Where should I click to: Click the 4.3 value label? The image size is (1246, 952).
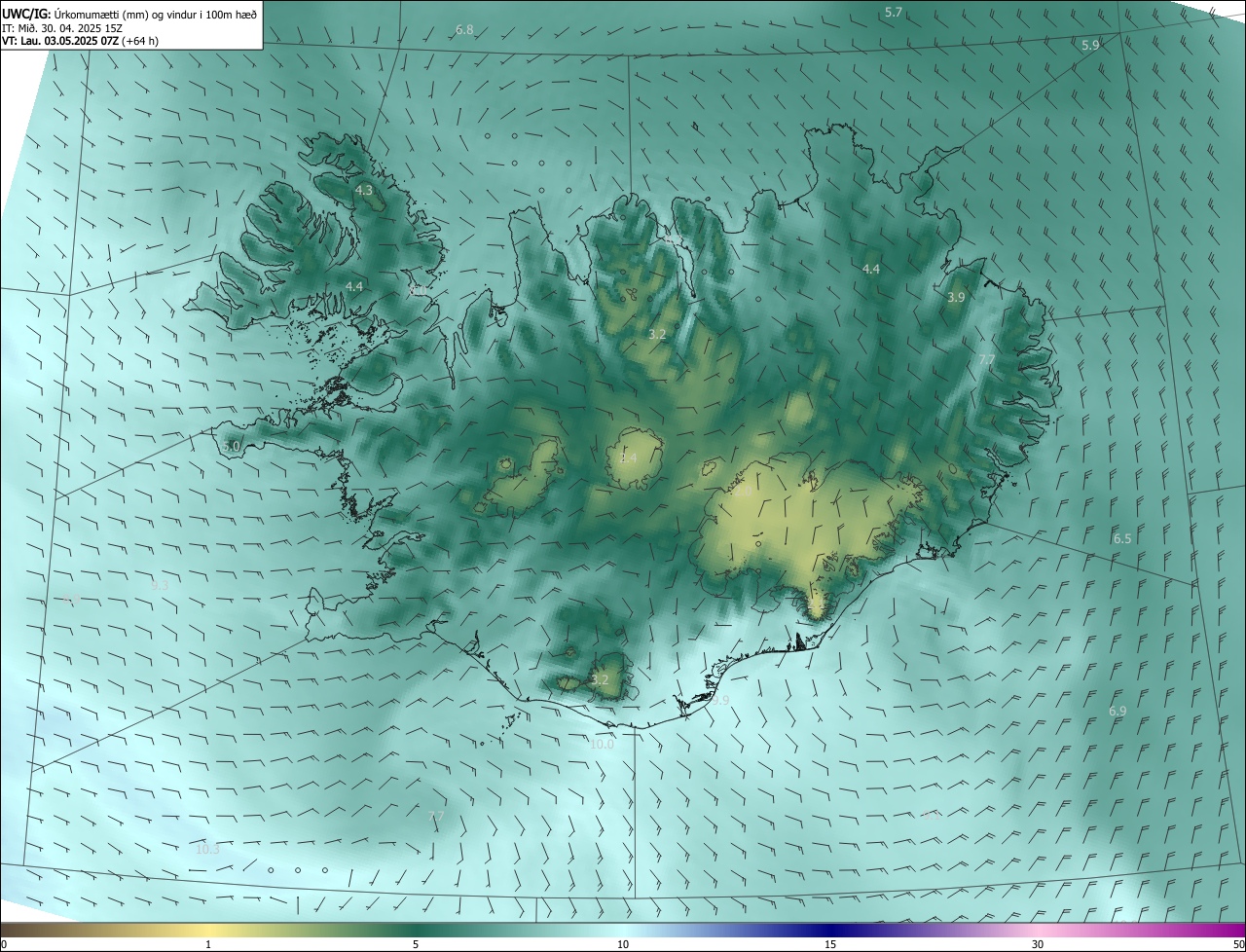pos(364,191)
